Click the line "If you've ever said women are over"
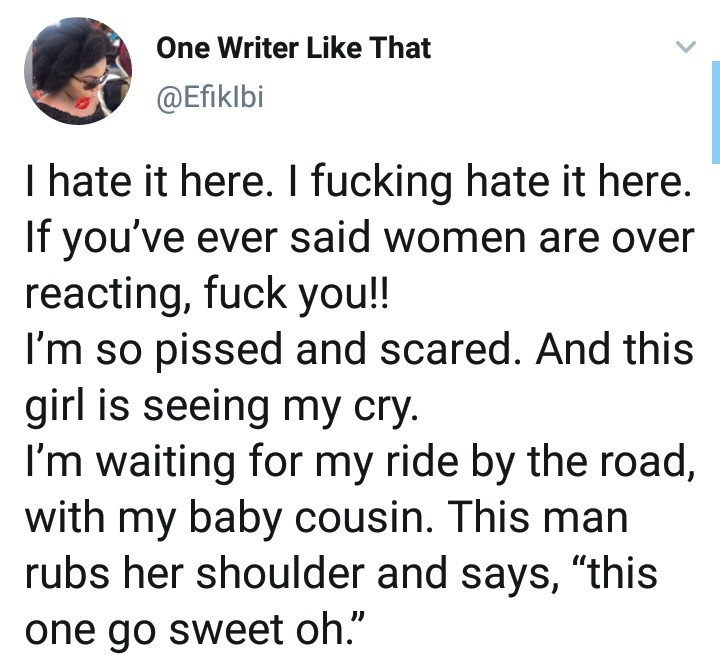 pos(360,238)
